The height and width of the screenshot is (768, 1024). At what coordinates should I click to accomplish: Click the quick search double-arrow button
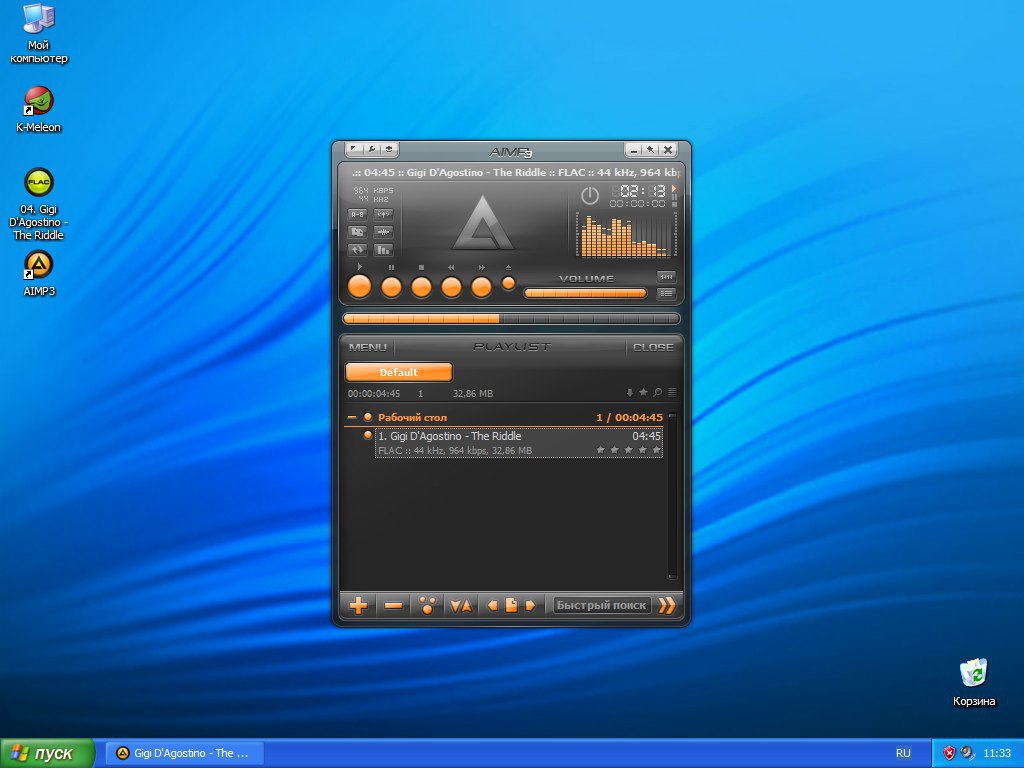[x=667, y=605]
